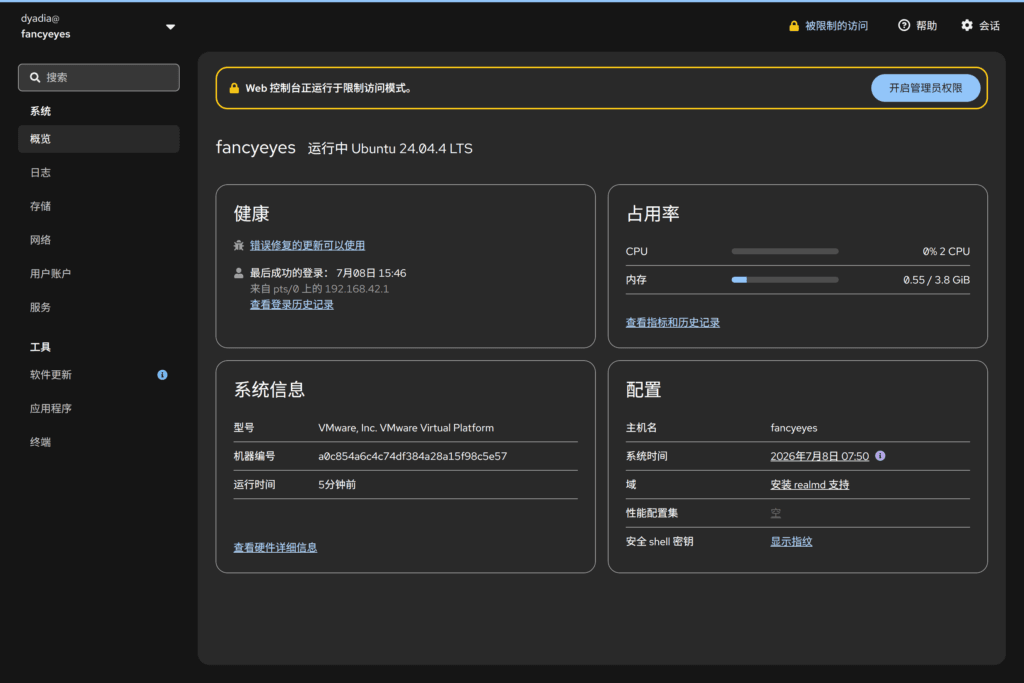Open 用户账户 page
Image resolution: width=1024 pixels, height=683 pixels.
(99, 274)
